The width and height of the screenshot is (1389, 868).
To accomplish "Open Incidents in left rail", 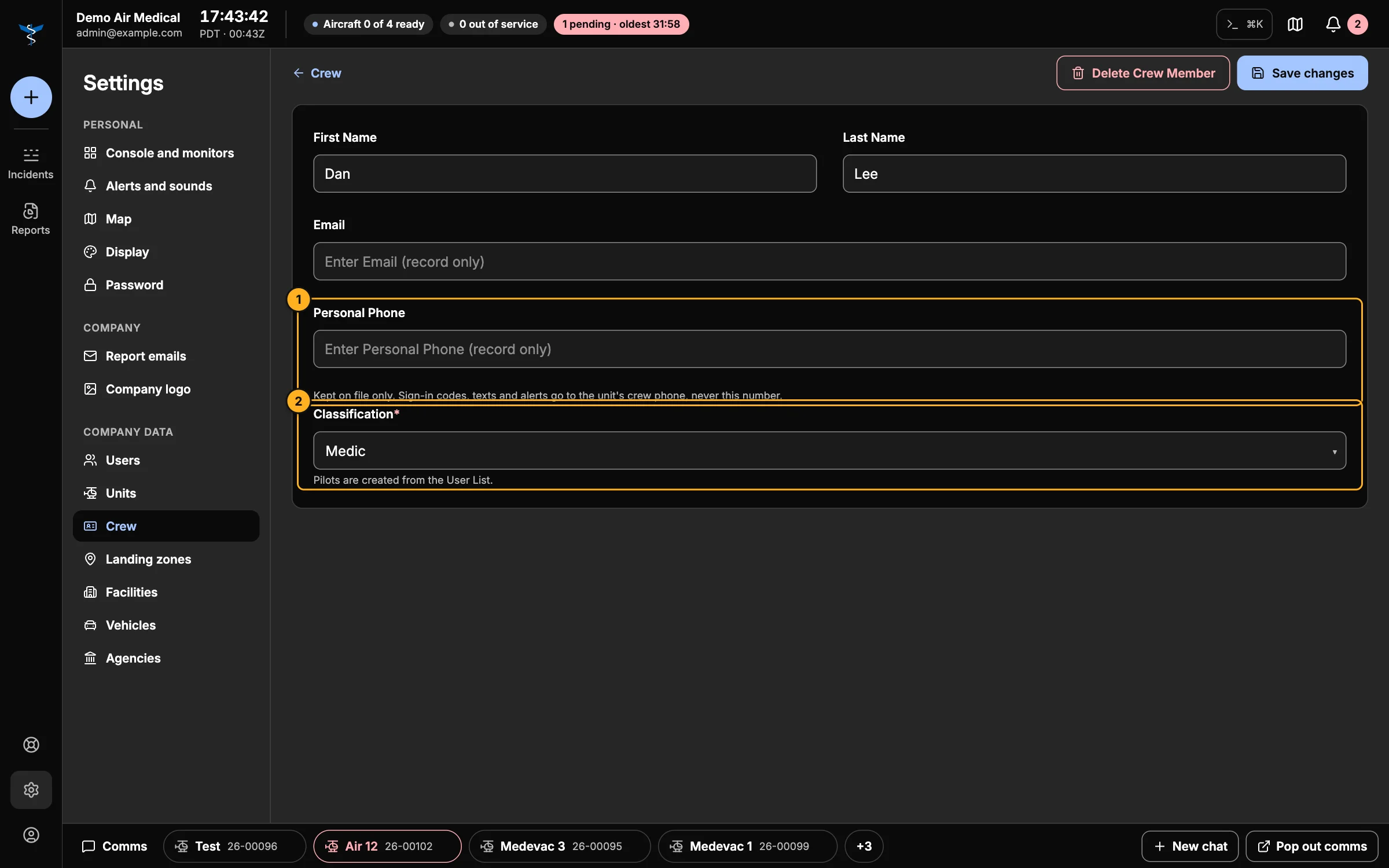I will [x=31, y=164].
